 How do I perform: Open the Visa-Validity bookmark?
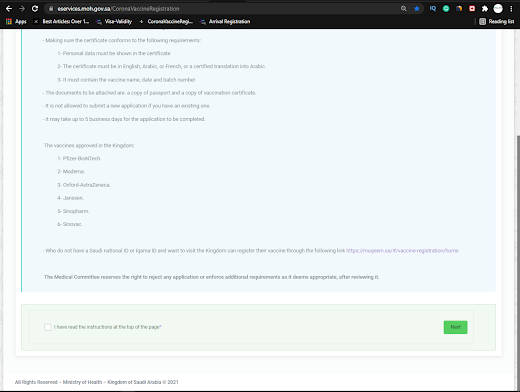[114, 22]
